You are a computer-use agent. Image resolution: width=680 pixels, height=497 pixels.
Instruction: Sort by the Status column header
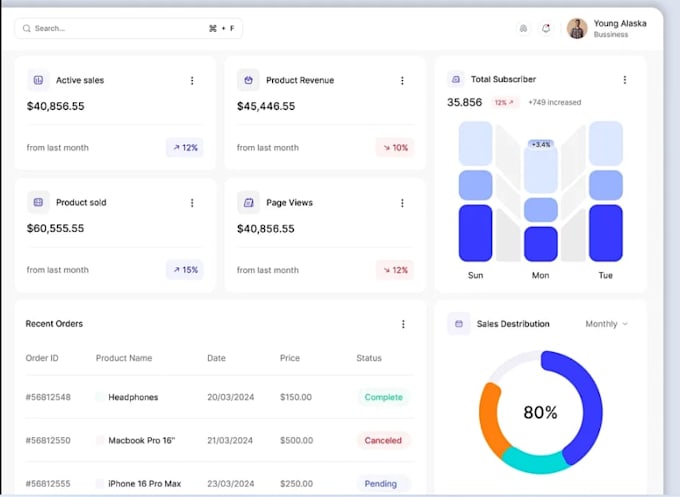tap(369, 358)
